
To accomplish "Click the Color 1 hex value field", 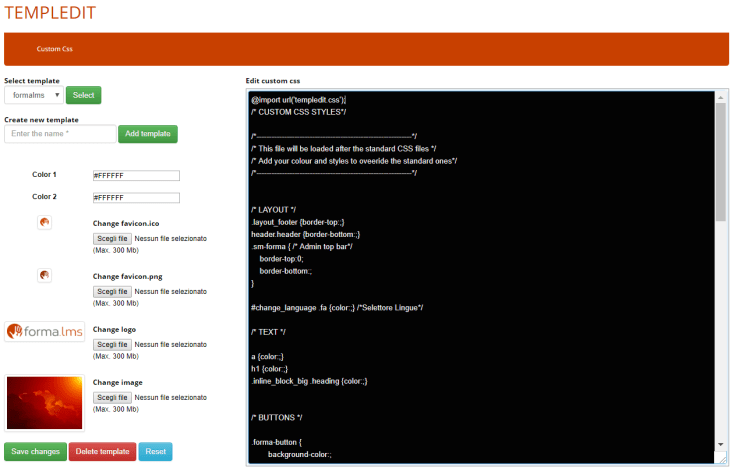I will [136, 175].
